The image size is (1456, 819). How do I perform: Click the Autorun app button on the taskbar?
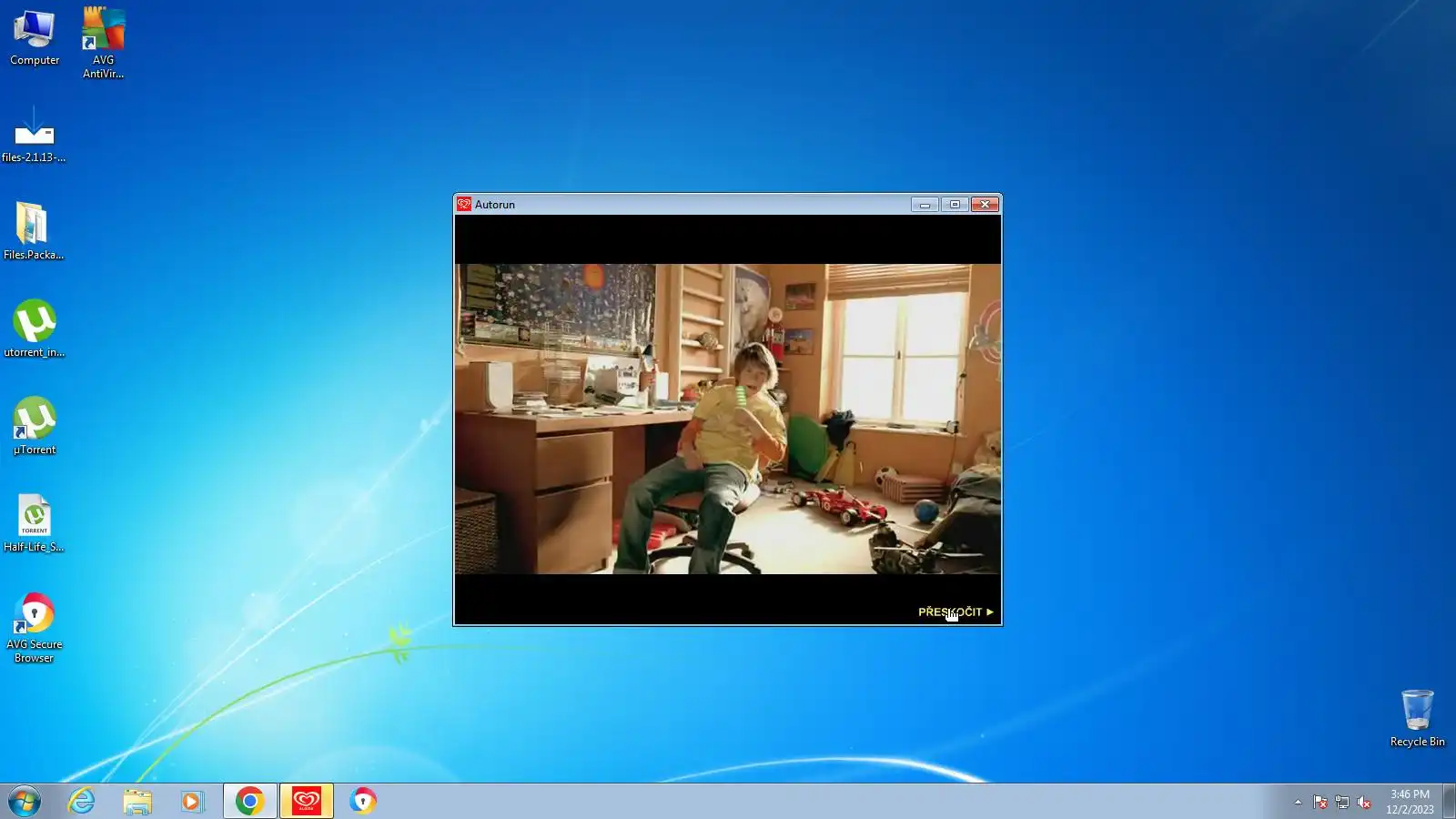click(307, 802)
